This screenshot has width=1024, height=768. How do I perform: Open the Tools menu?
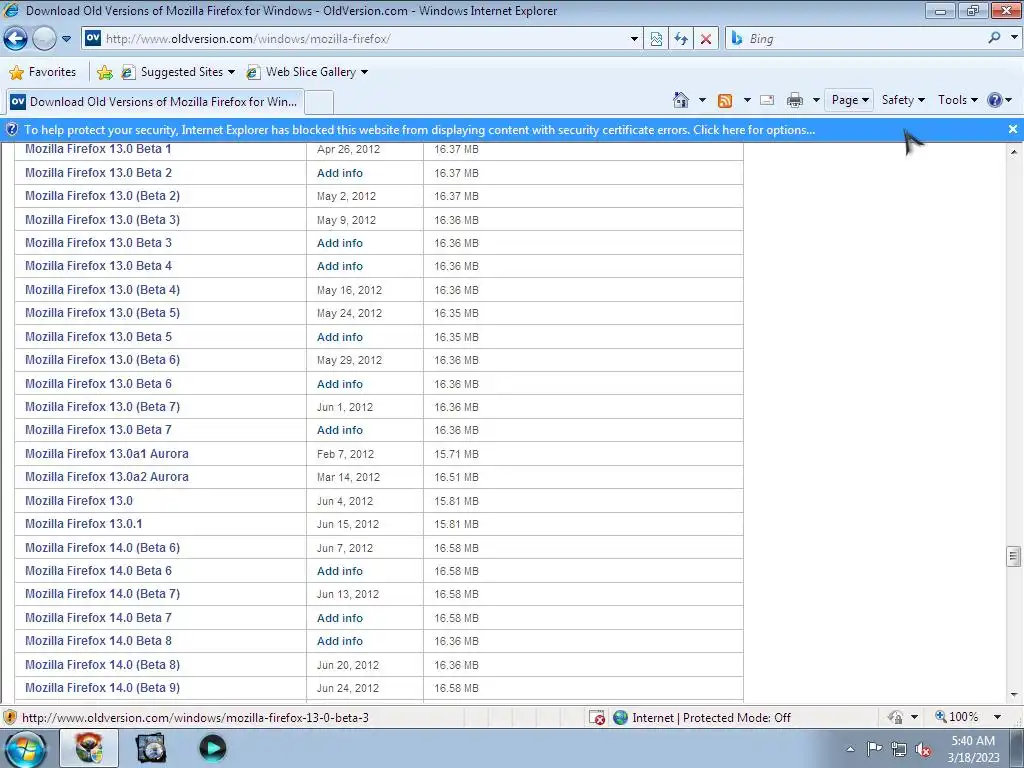click(957, 100)
